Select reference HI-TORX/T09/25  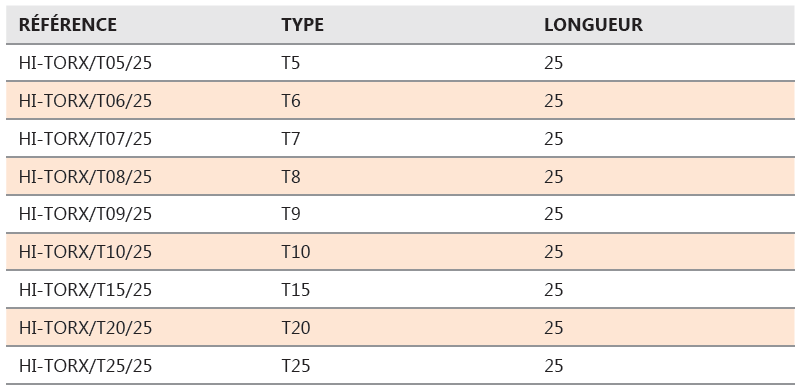coord(85,214)
